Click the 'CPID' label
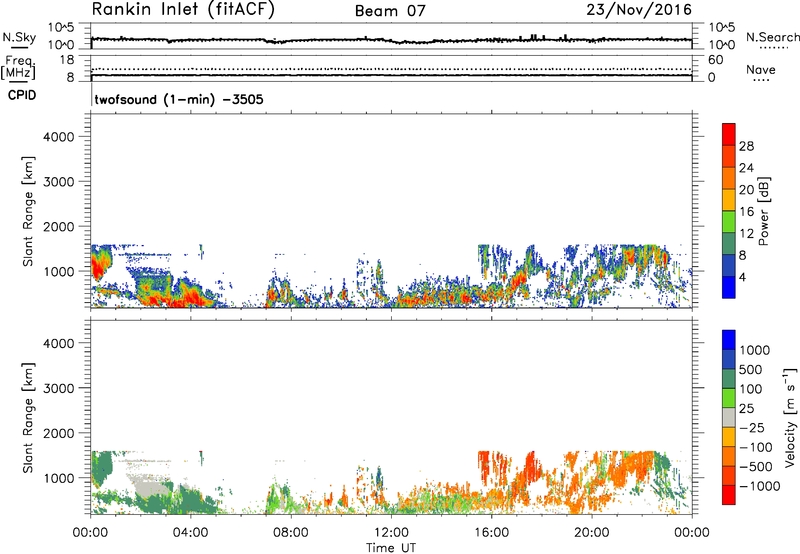This screenshot has width=800, height=554. (22, 95)
